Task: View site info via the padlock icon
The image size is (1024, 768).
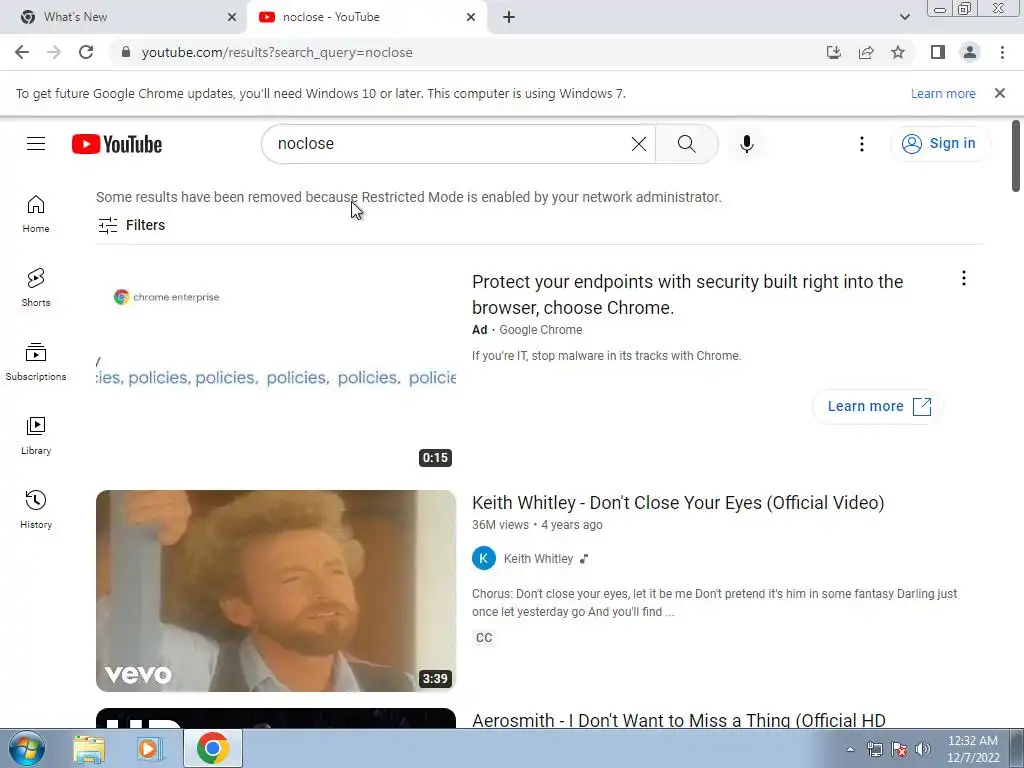Action: coord(126,52)
